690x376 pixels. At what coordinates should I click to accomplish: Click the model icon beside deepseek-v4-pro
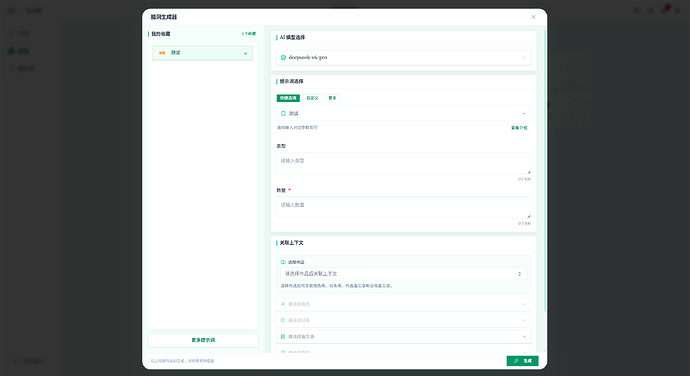pos(283,57)
